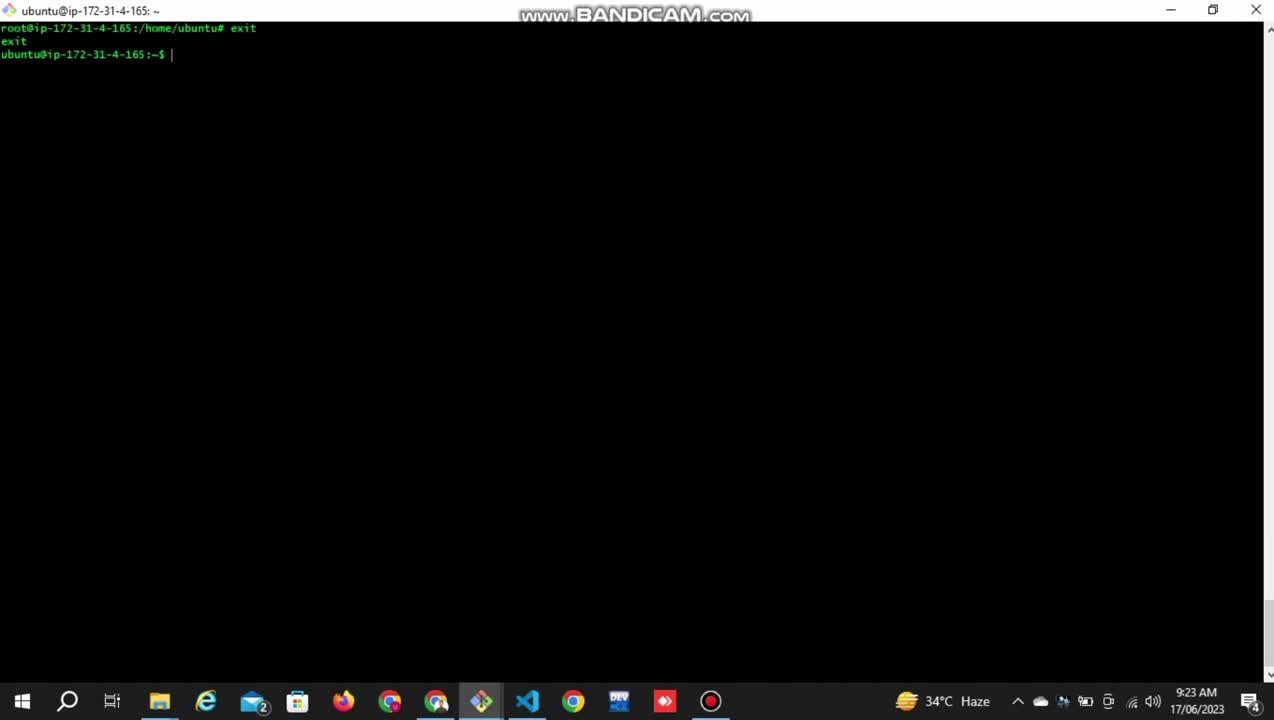
Task: Open the notification Action Center
Action: (1250, 701)
